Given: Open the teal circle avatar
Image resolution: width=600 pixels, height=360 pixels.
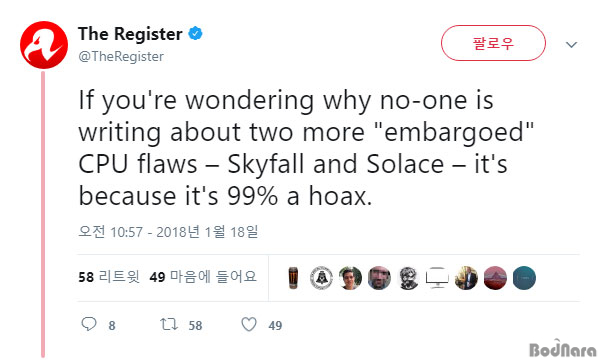Looking at the screenshot, I should tap(524, 278).
